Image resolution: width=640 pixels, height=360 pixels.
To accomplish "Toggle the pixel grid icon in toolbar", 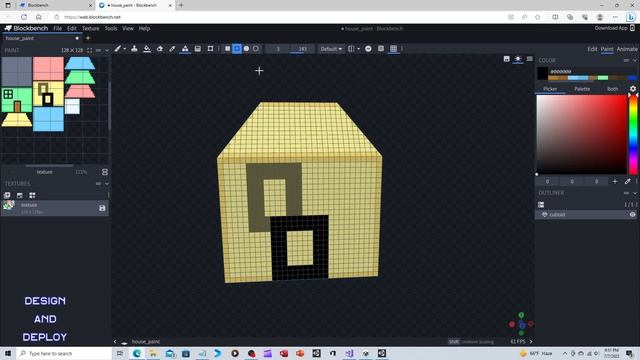I will point(393,49).
